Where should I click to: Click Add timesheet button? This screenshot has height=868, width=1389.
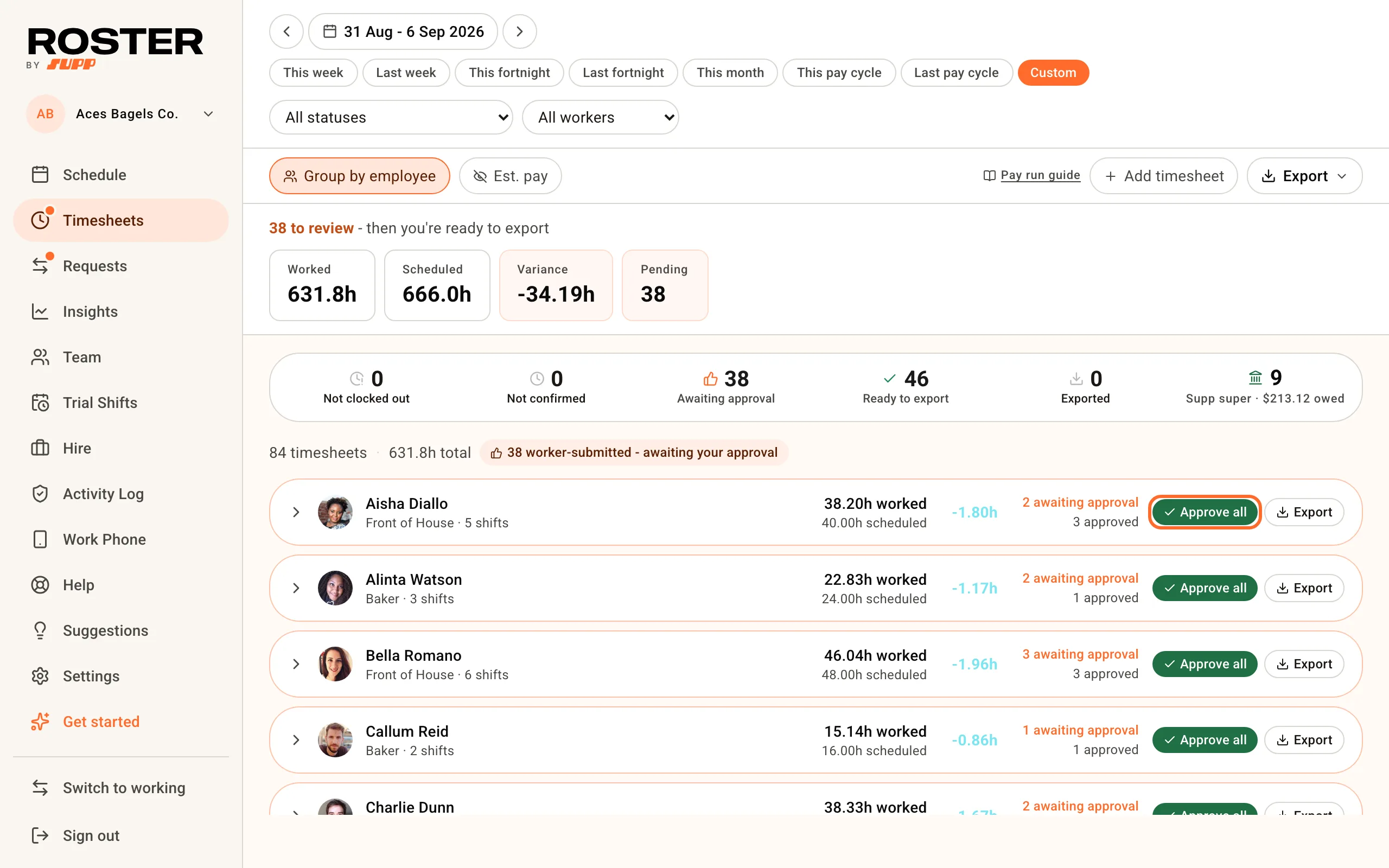point(1163,176)
